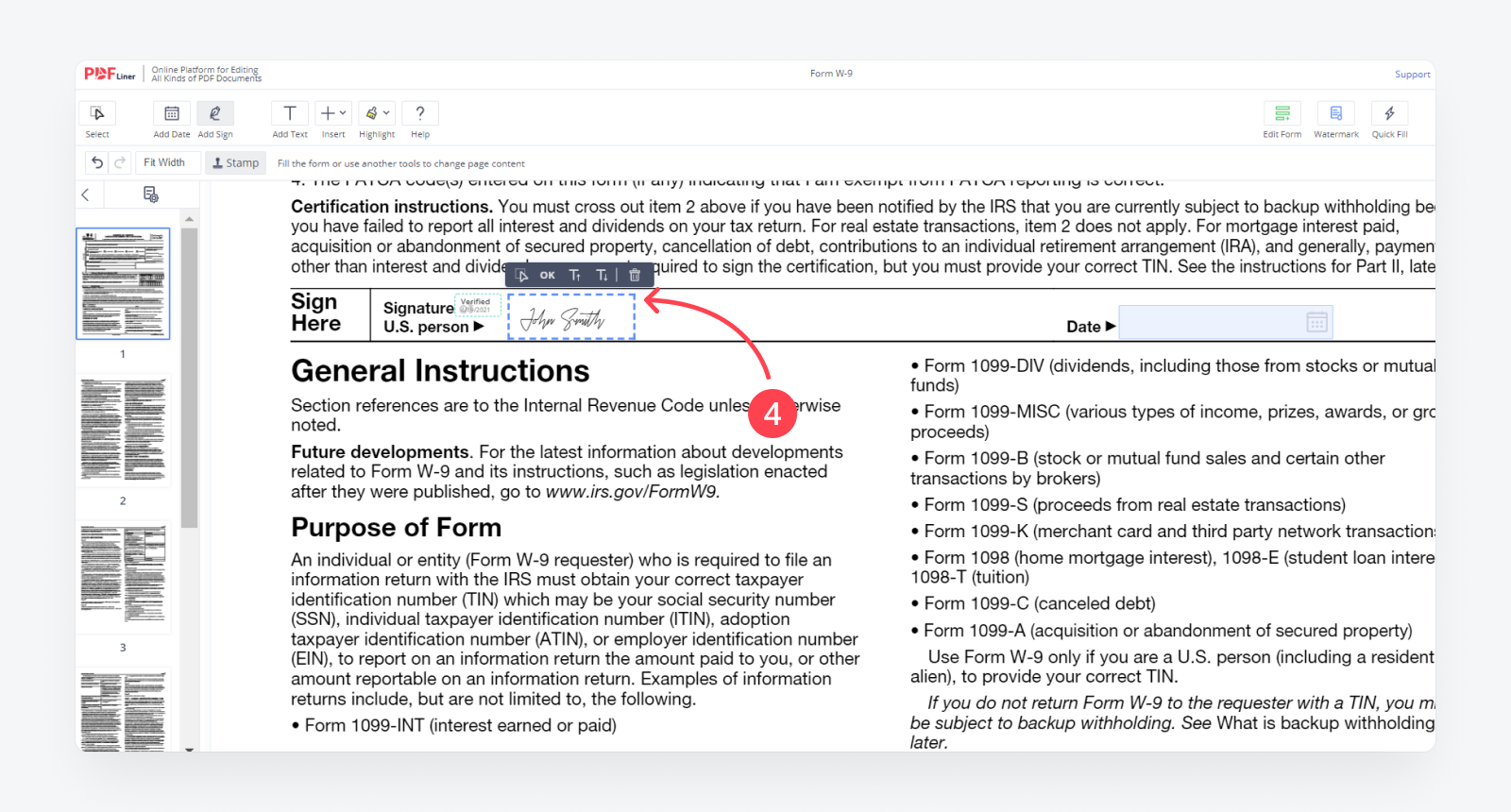
Task: Open page settings icon above thumbnails
Action: click(150, 195)
